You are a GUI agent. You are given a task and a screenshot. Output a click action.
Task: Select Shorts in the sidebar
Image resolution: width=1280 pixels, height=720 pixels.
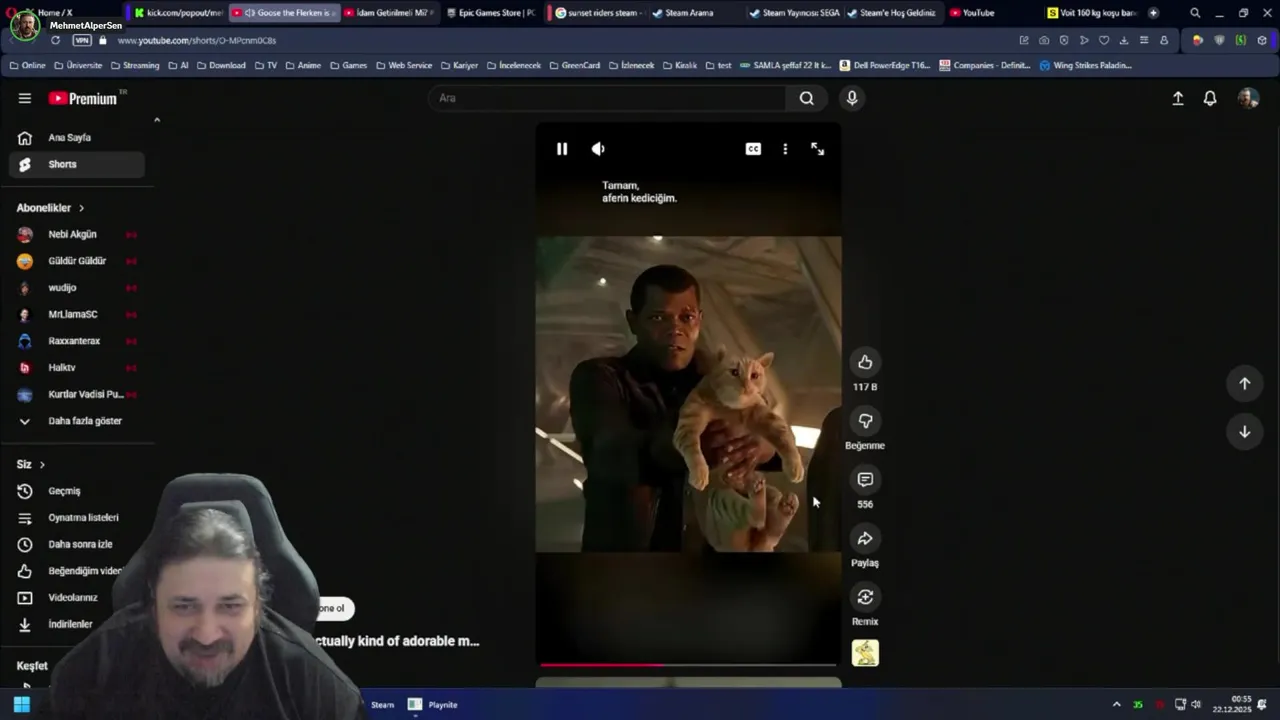point(77,164)
